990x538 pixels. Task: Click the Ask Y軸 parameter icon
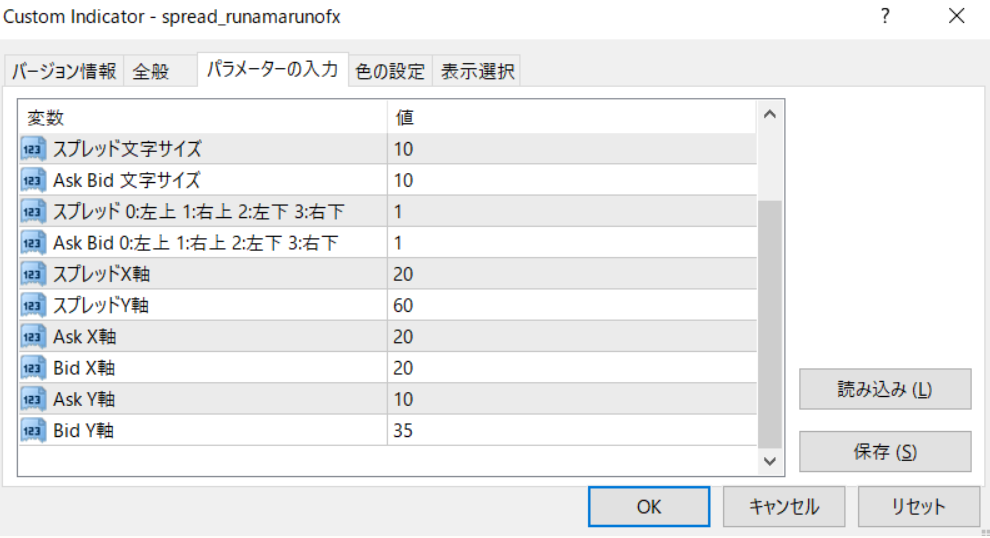[34, 399]
